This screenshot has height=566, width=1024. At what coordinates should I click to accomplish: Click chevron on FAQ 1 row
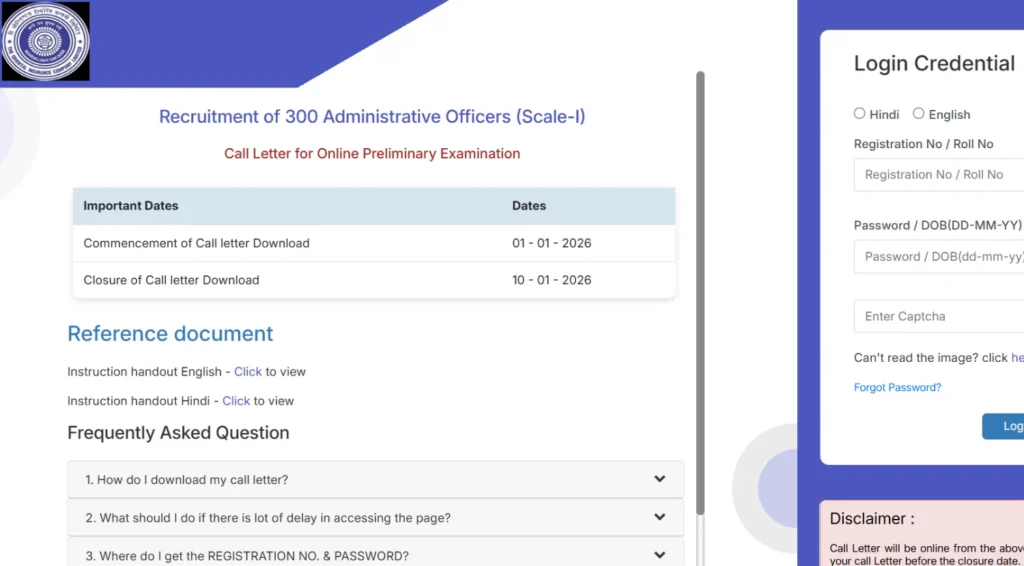(660, 479)
